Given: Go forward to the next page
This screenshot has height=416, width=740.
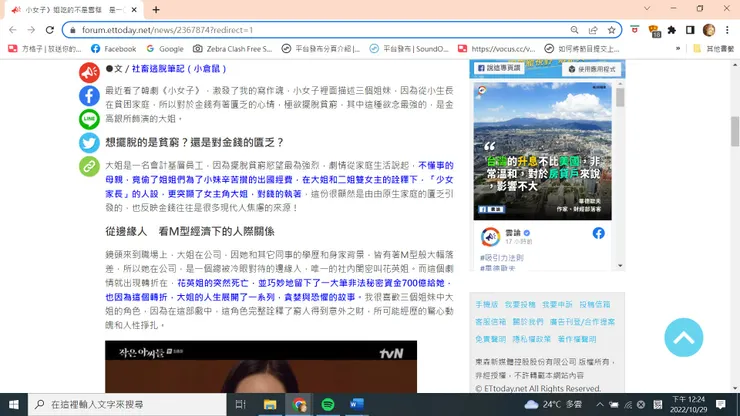Looking at the screenshot, I should click(x=31, y=30).
